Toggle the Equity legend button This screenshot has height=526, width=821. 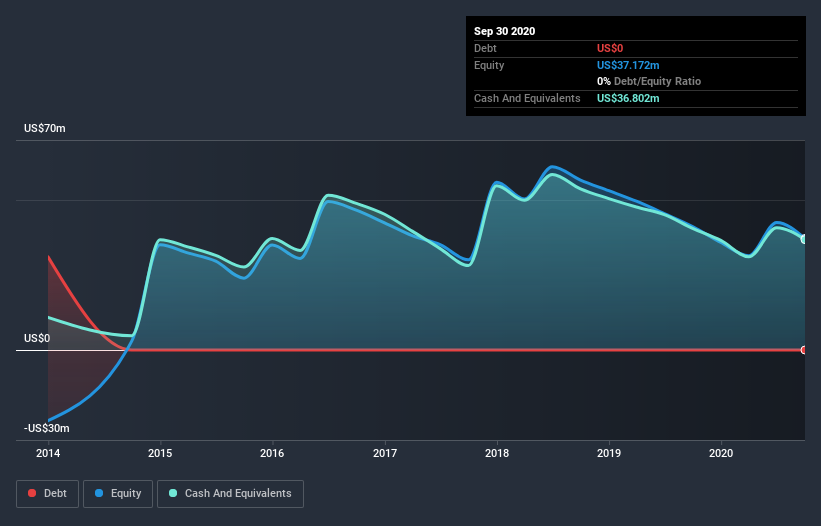point(118,494)
